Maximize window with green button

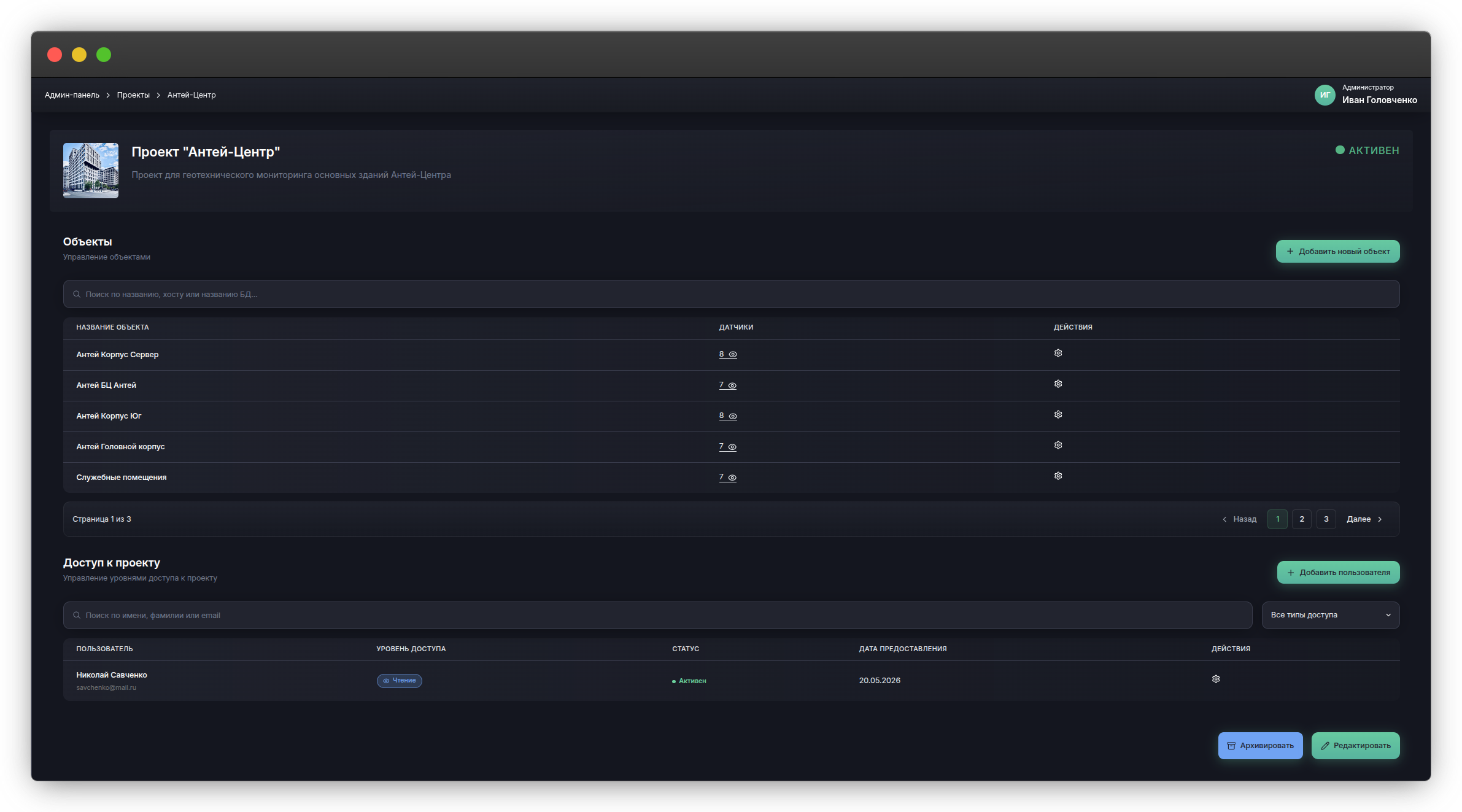point(104,55)
